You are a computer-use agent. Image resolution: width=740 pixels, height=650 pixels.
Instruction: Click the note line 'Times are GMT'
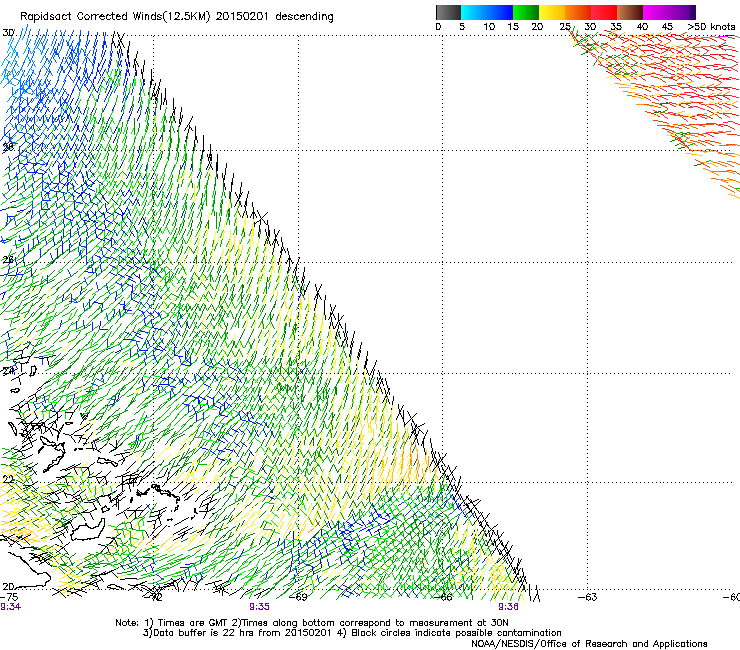[x=192, y=623]
